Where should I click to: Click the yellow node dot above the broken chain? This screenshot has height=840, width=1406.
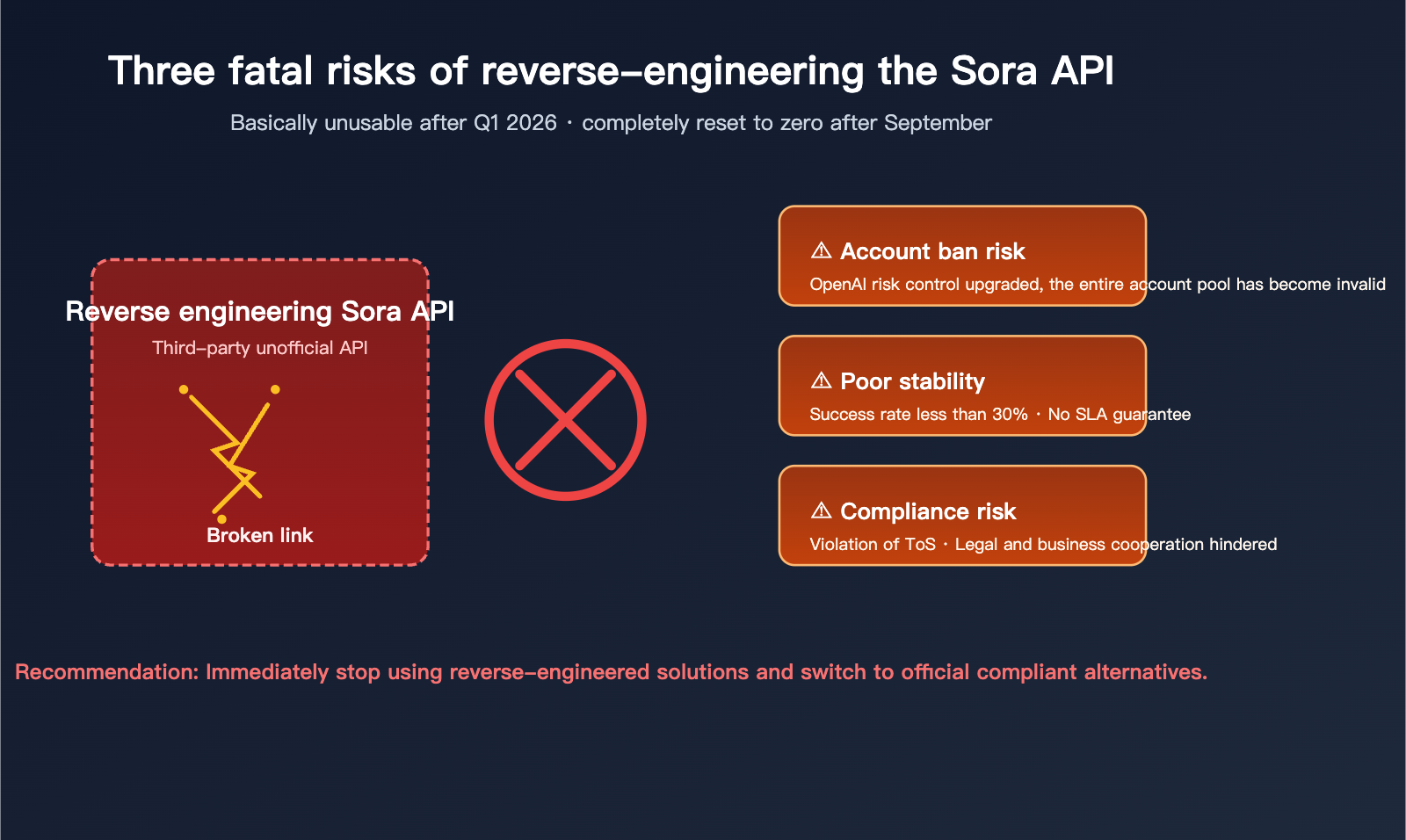[183, 388]
